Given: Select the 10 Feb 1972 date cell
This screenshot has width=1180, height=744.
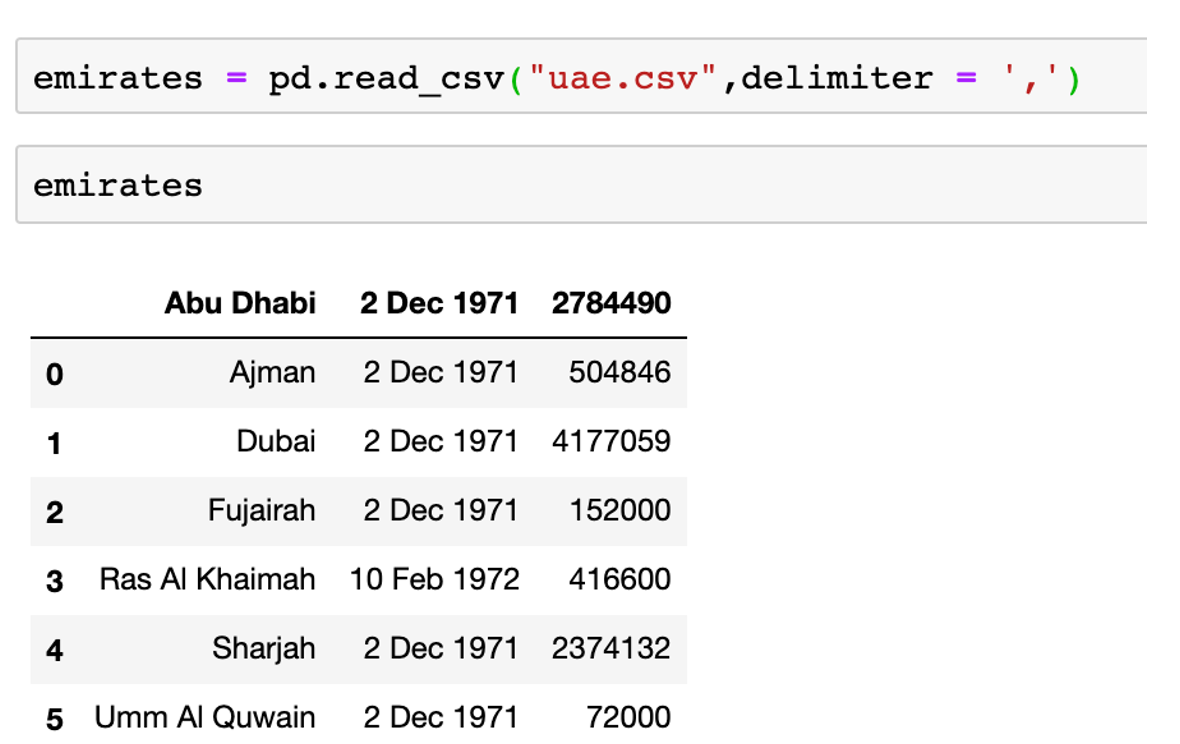Looking at the screenshot, I should coord(434,579).
